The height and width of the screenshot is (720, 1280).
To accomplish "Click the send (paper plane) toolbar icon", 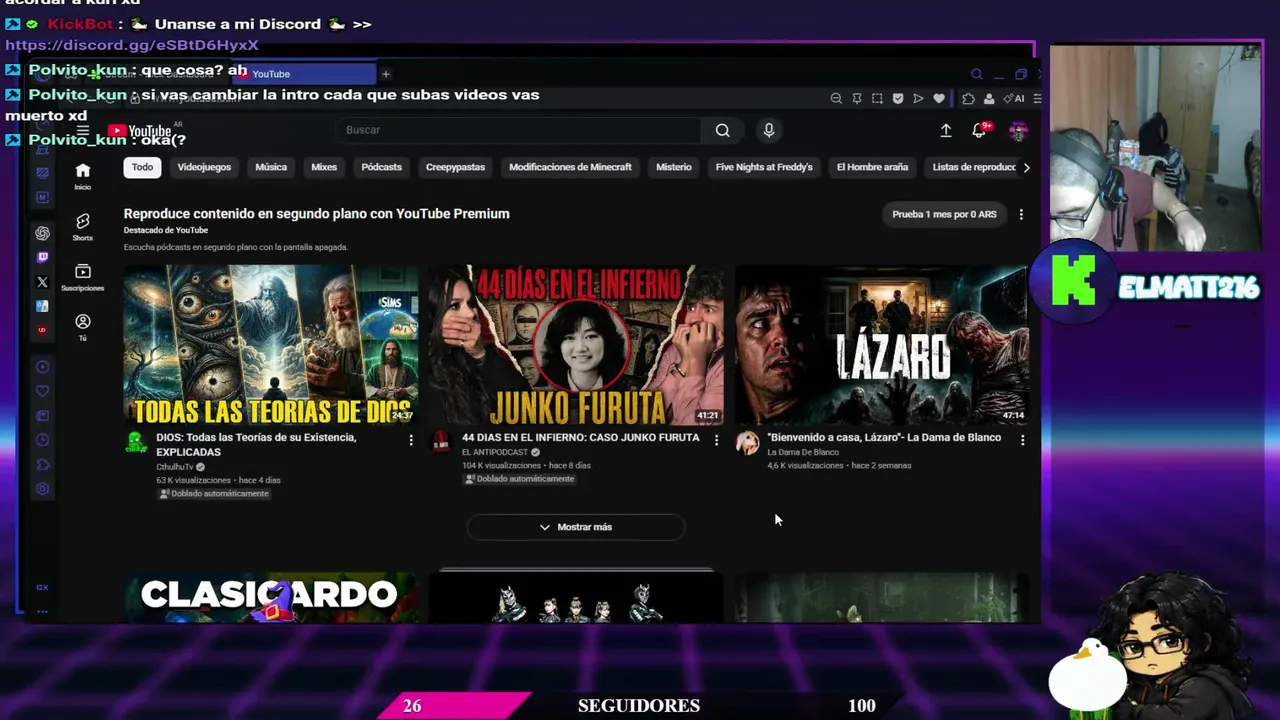I will [918, 99].
